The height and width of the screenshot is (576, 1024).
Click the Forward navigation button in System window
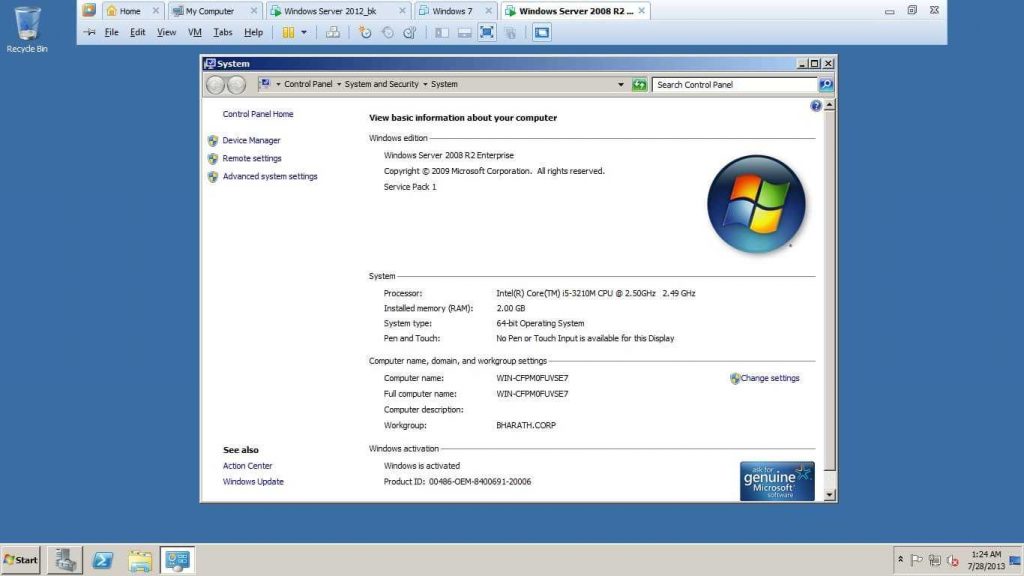click(x=236, y=84)
